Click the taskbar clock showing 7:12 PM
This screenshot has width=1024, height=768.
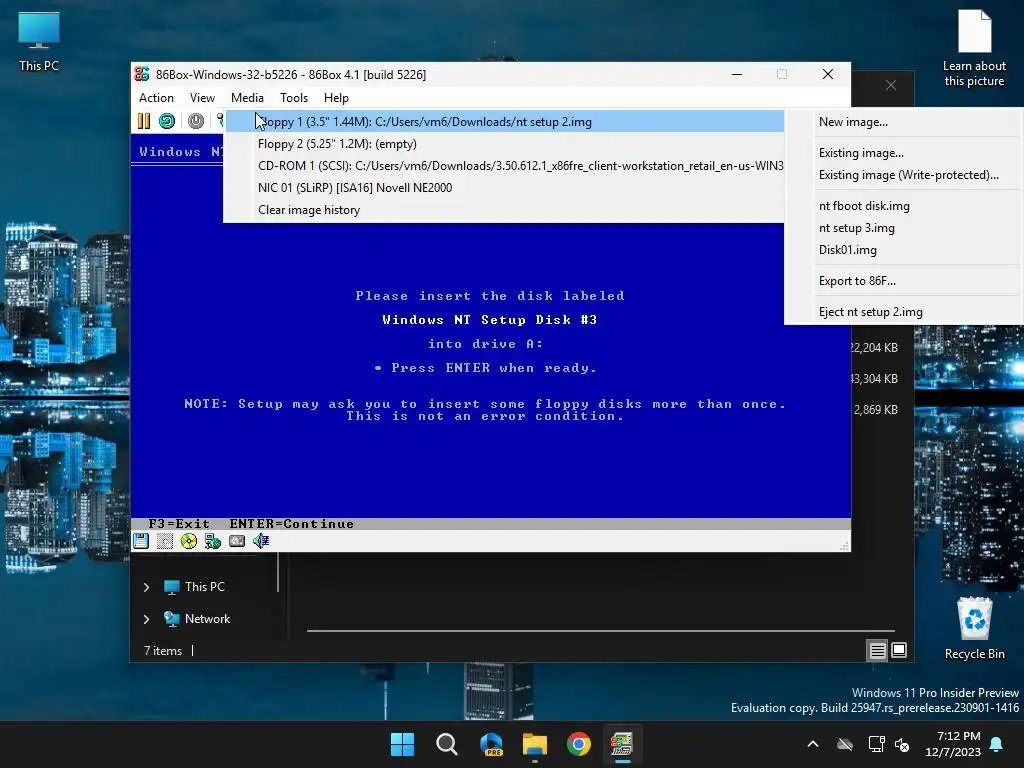pyautogui.click(x=953, y=744)
